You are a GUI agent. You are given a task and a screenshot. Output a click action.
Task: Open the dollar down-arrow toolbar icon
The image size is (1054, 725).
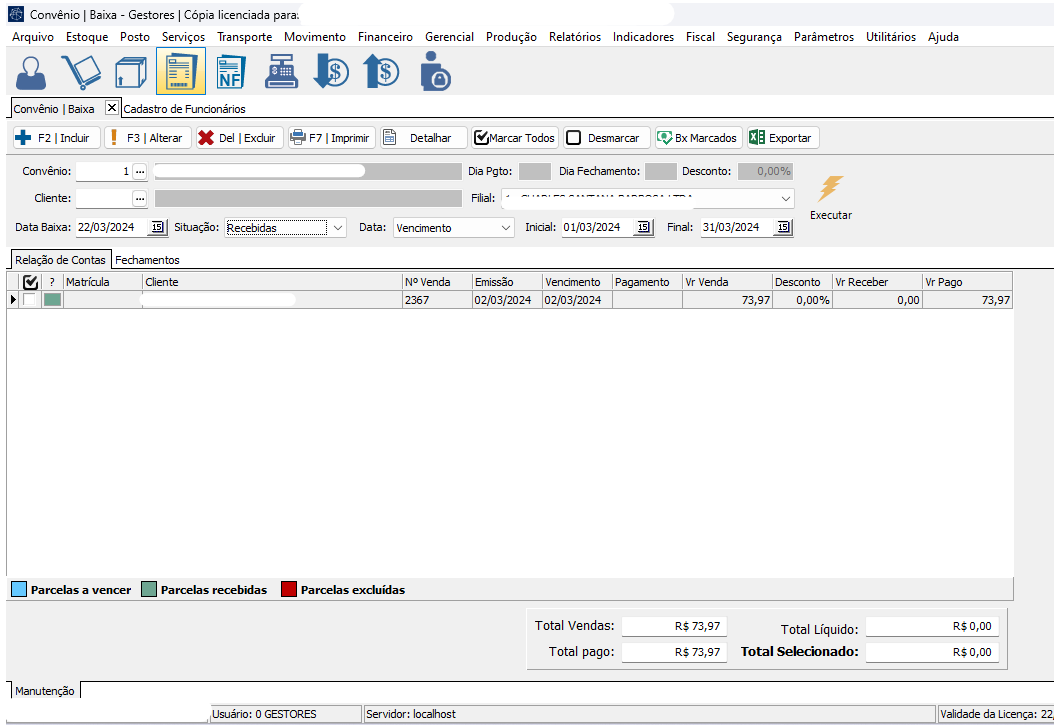point(330,72)
